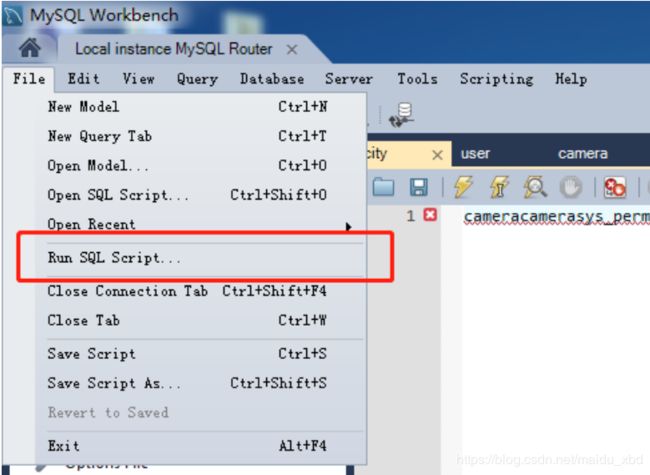Screen dimensions: 650x475
Task: Switch to the user query tab
Action: click(x=475, y=154)
